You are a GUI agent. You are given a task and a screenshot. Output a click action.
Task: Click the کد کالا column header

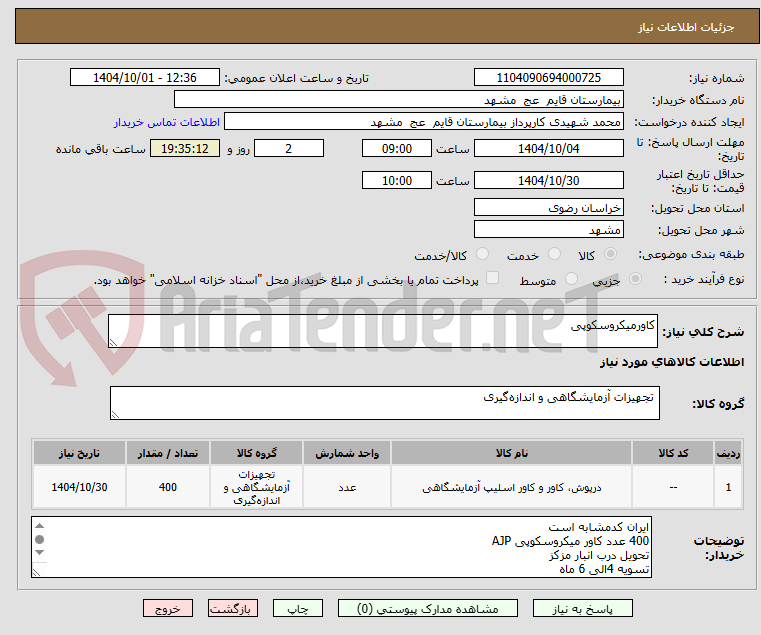673,453
